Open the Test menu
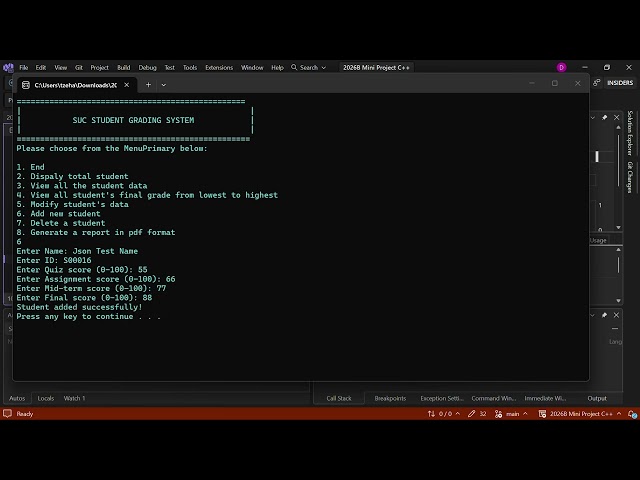Screen dimensions: 640x480 [x=170, y=67]
